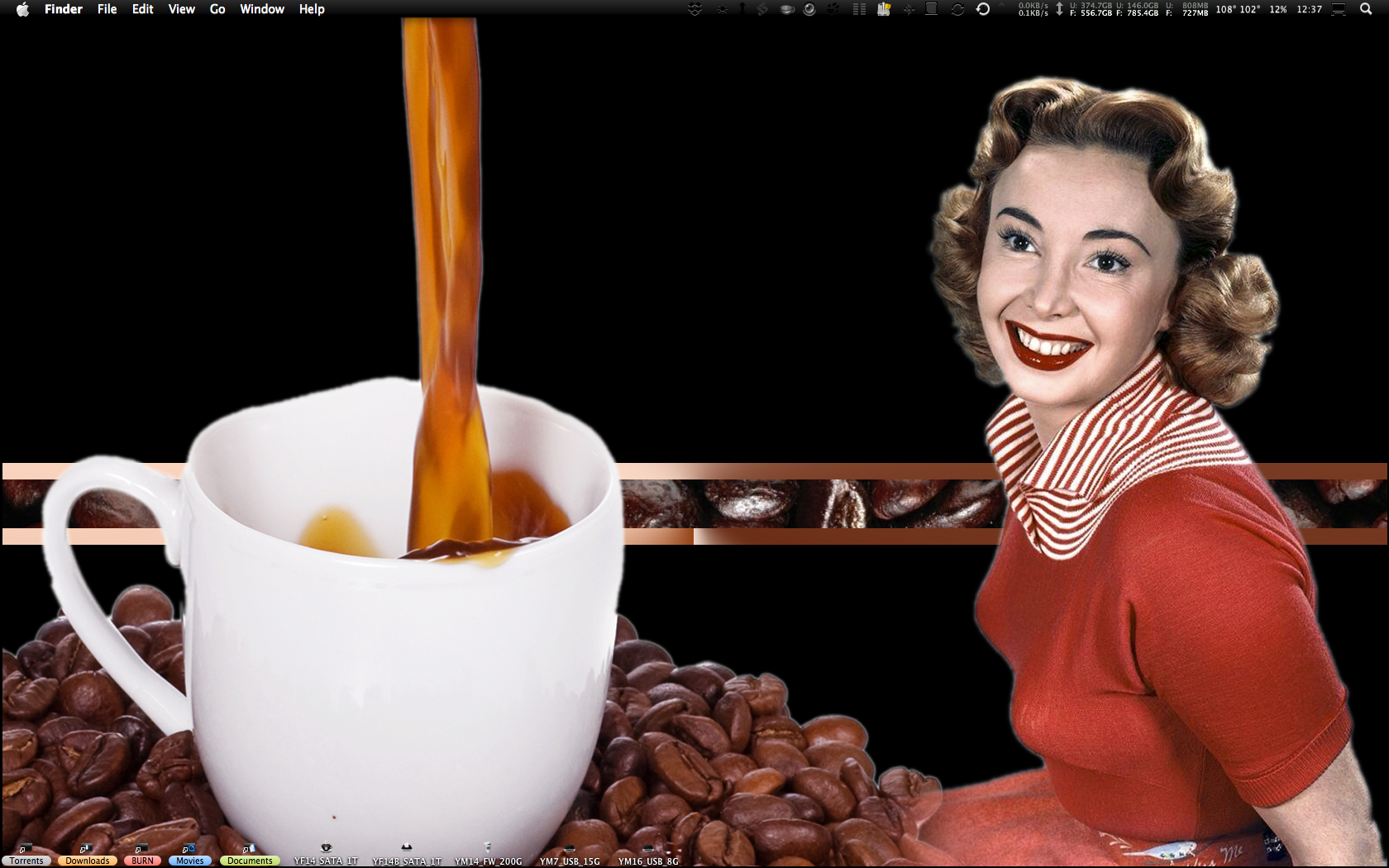Click the memory usage 808MB readout
Screen dimensions: 1389x868
[x=1187, y=9]
